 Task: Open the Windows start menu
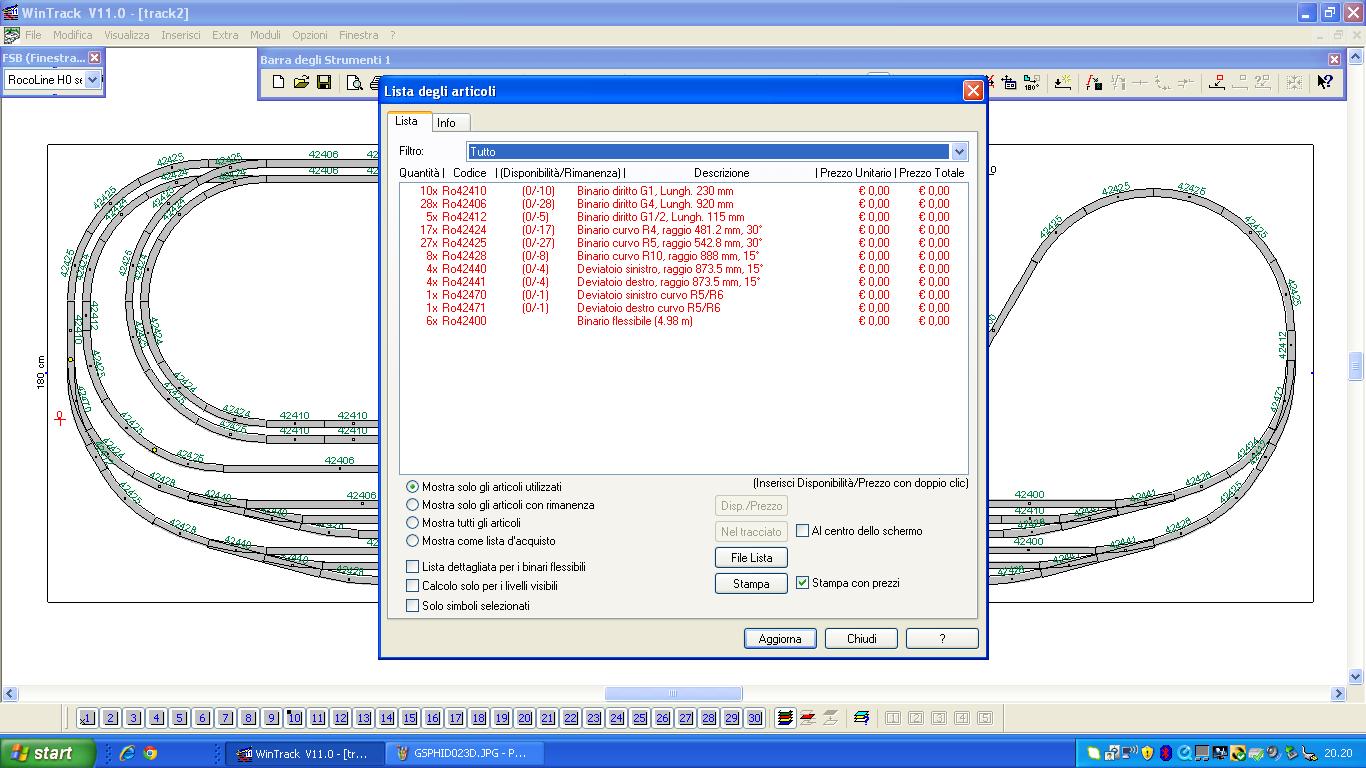pos(48,753)
